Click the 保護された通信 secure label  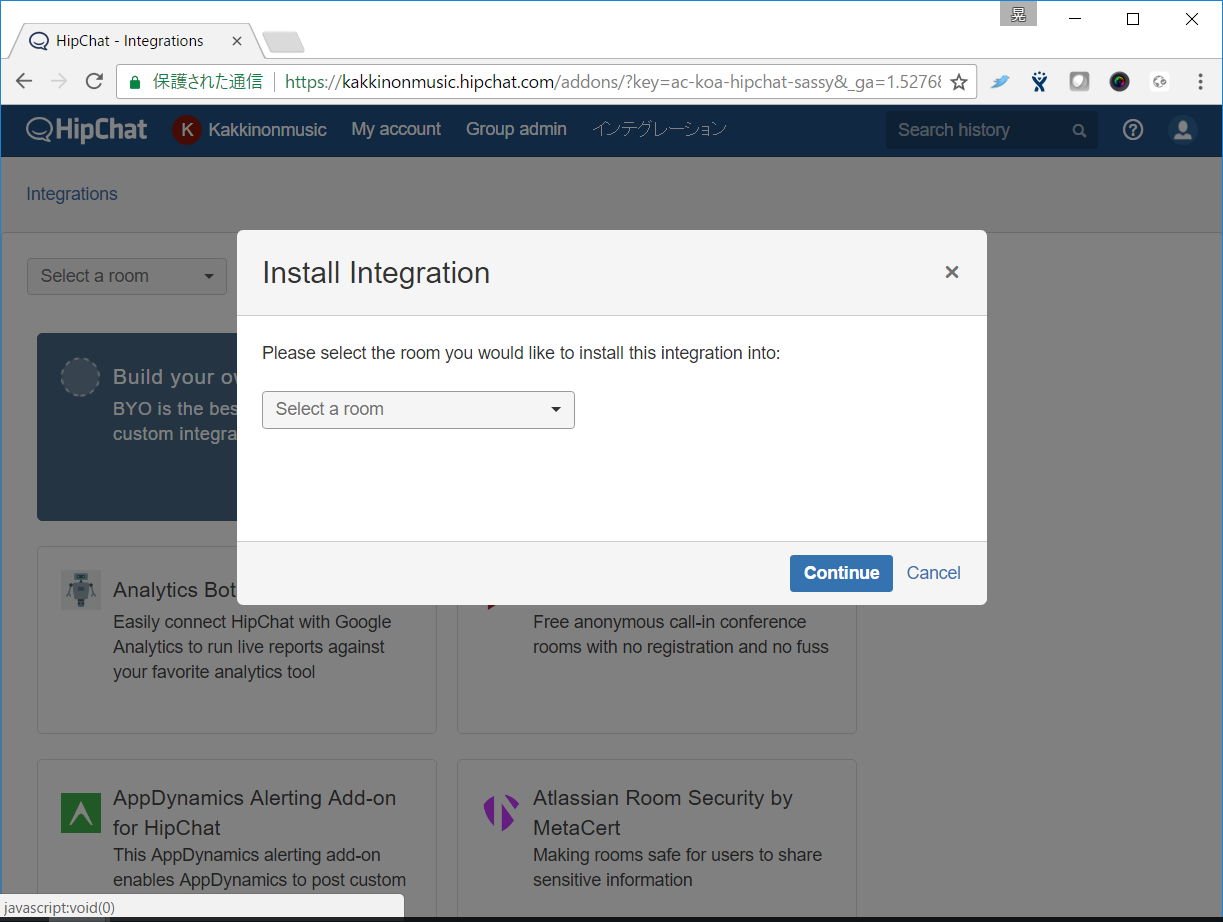click(207, 82)
